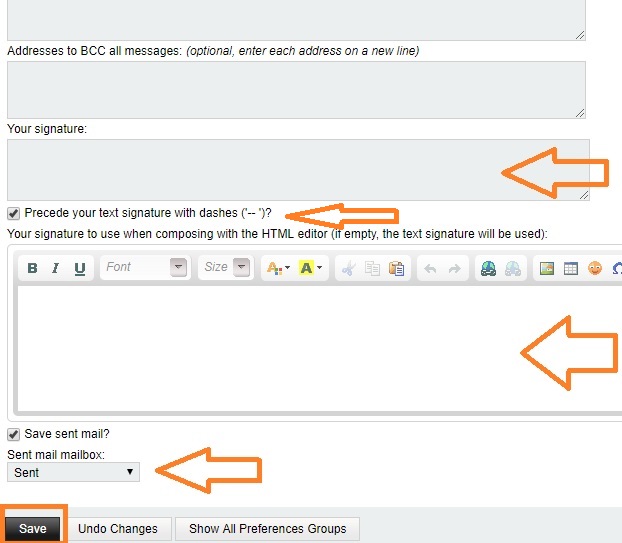
Task: Expand the Sent mail mailbox dropdown
Action: coord(73,472)
